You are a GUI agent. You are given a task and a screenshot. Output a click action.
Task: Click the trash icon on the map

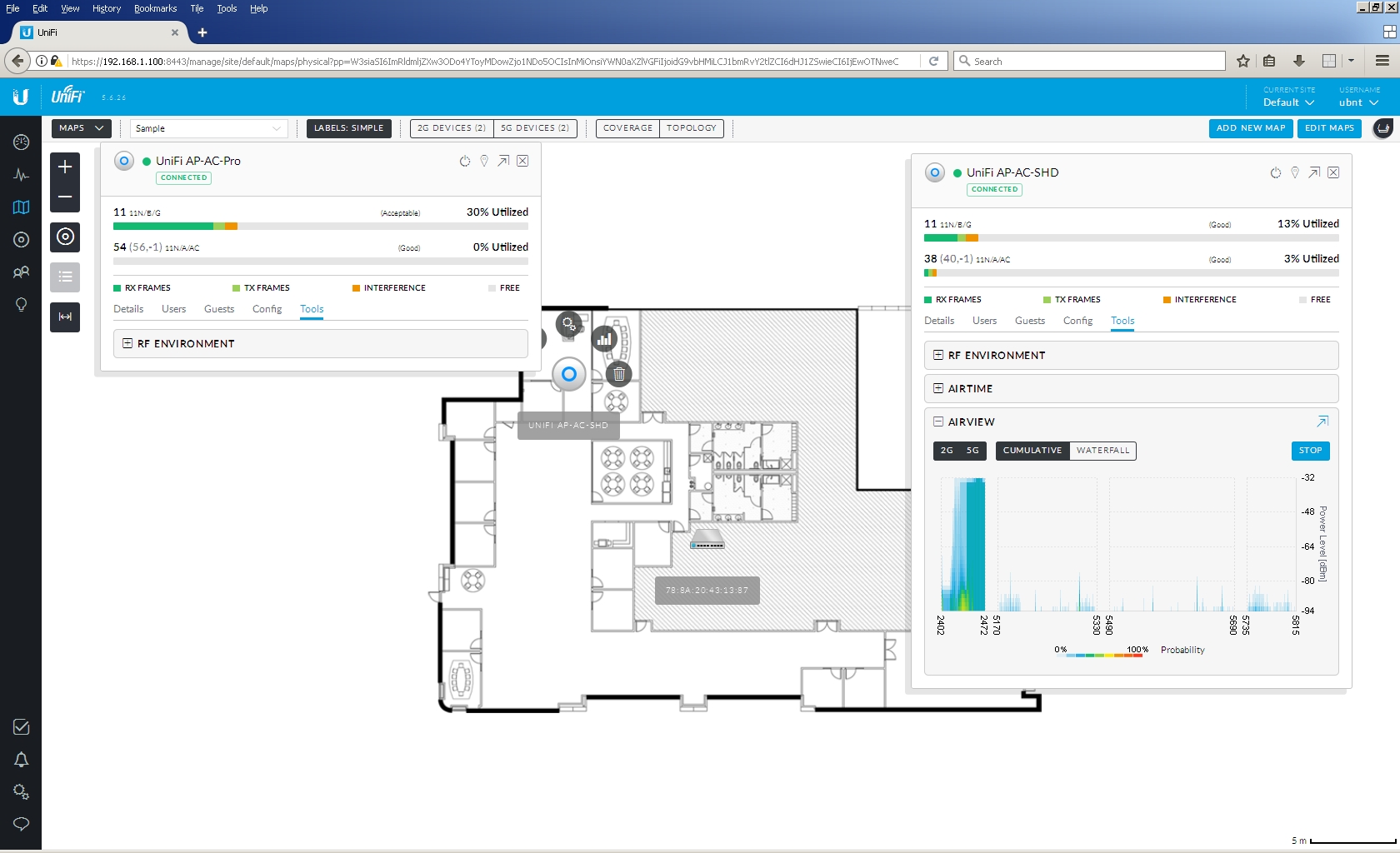pos(619,374)
